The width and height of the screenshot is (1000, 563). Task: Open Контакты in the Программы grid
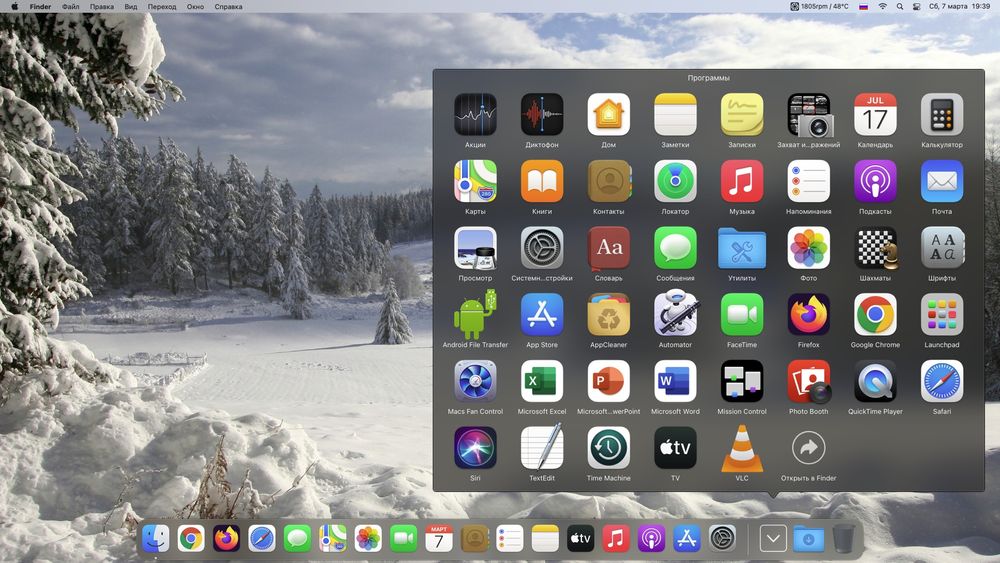[x=608, y=181]
